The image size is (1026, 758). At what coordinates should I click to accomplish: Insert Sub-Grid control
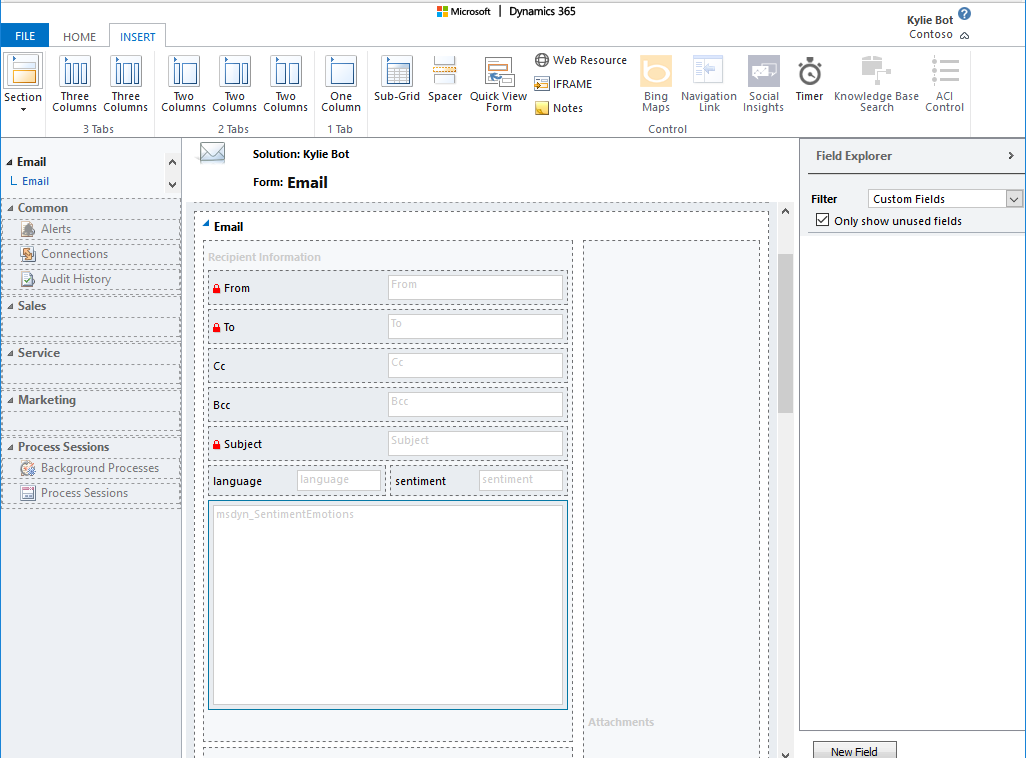click(x=397, y=79)
